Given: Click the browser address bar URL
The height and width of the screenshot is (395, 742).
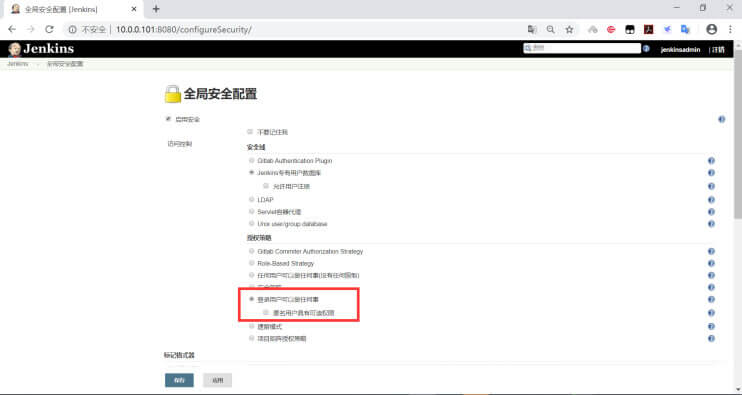Looking at the screenshot, I should click(184, 29).
